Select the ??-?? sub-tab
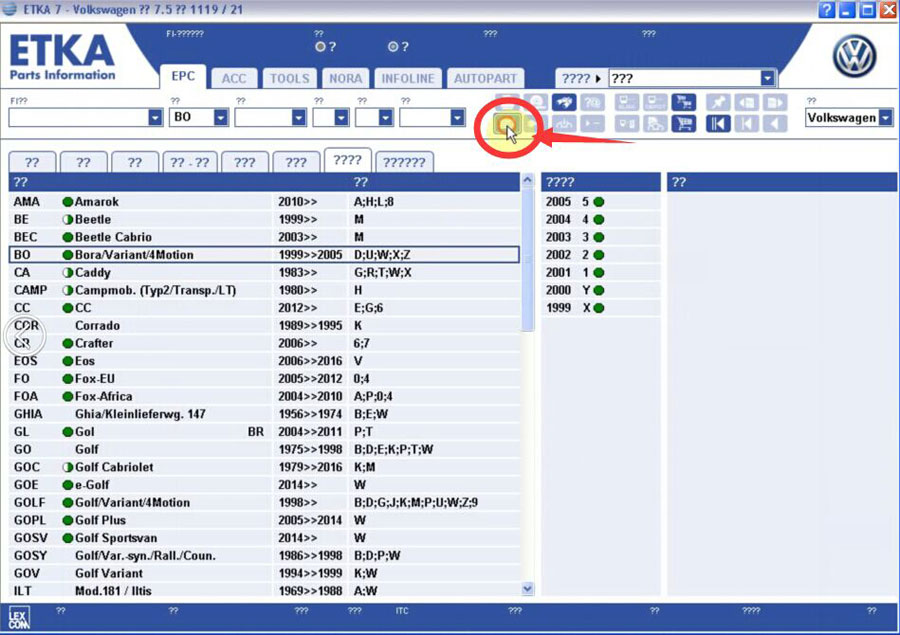Image resolution: width=900 pixels, height=635 pixels. (190, 162)
